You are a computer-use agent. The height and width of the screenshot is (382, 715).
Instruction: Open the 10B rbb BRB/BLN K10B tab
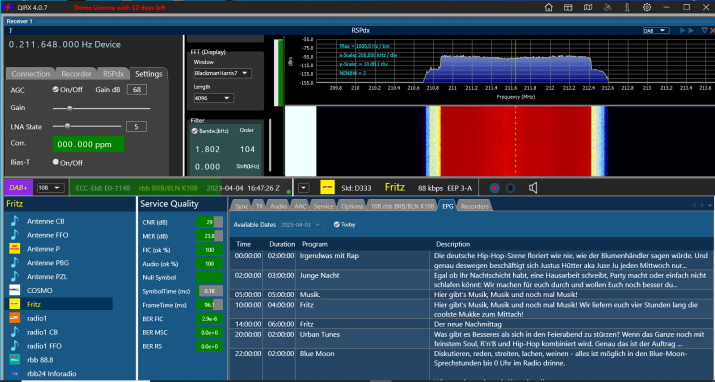[402, 206]
